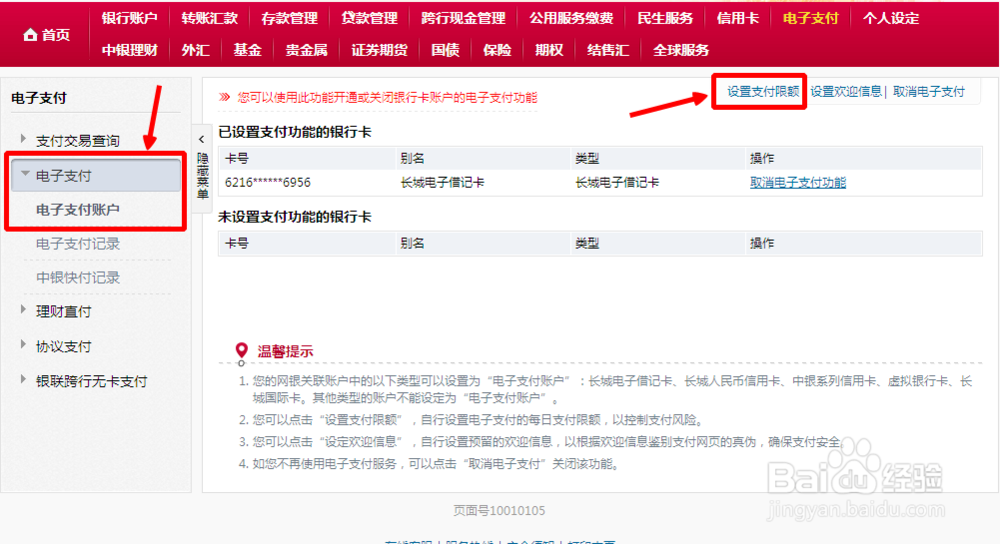
Task: Click card number 6216******6956
Action: tap(267, 182)
